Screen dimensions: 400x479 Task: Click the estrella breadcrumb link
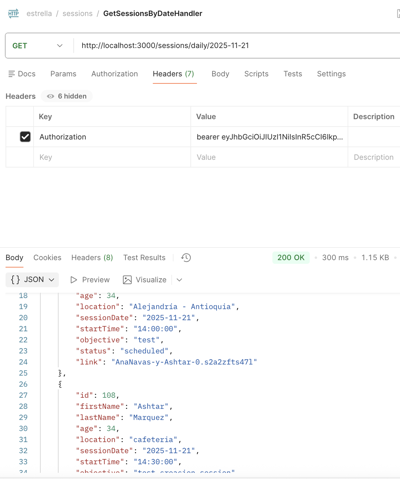(39, 13)
